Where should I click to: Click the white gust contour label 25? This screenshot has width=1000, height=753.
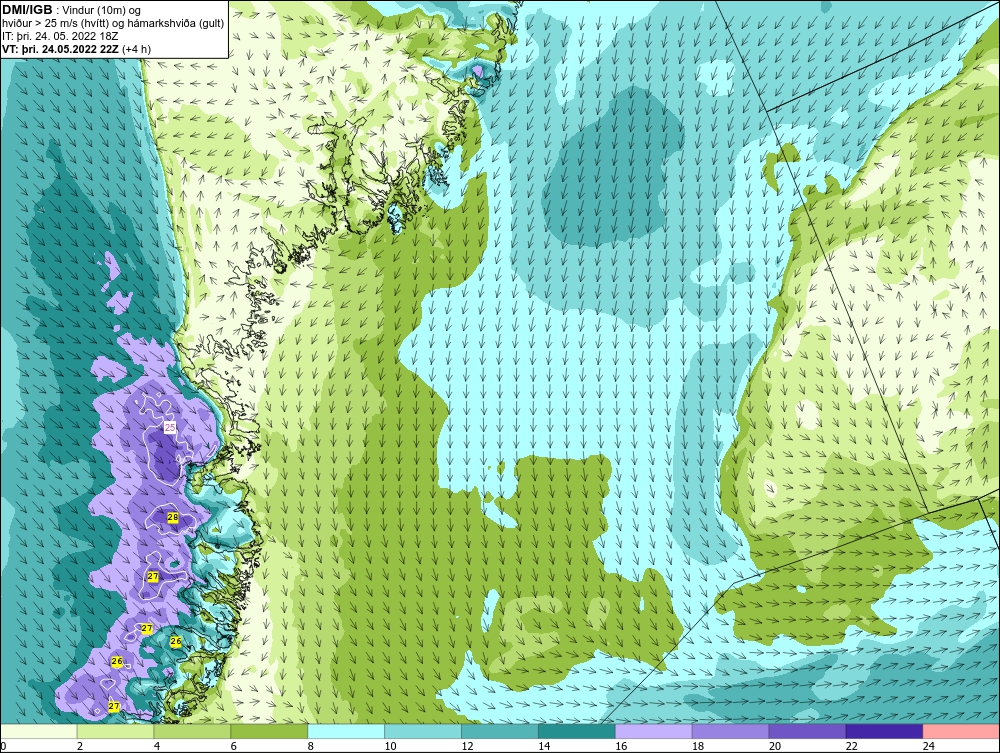tap(170, 427)
